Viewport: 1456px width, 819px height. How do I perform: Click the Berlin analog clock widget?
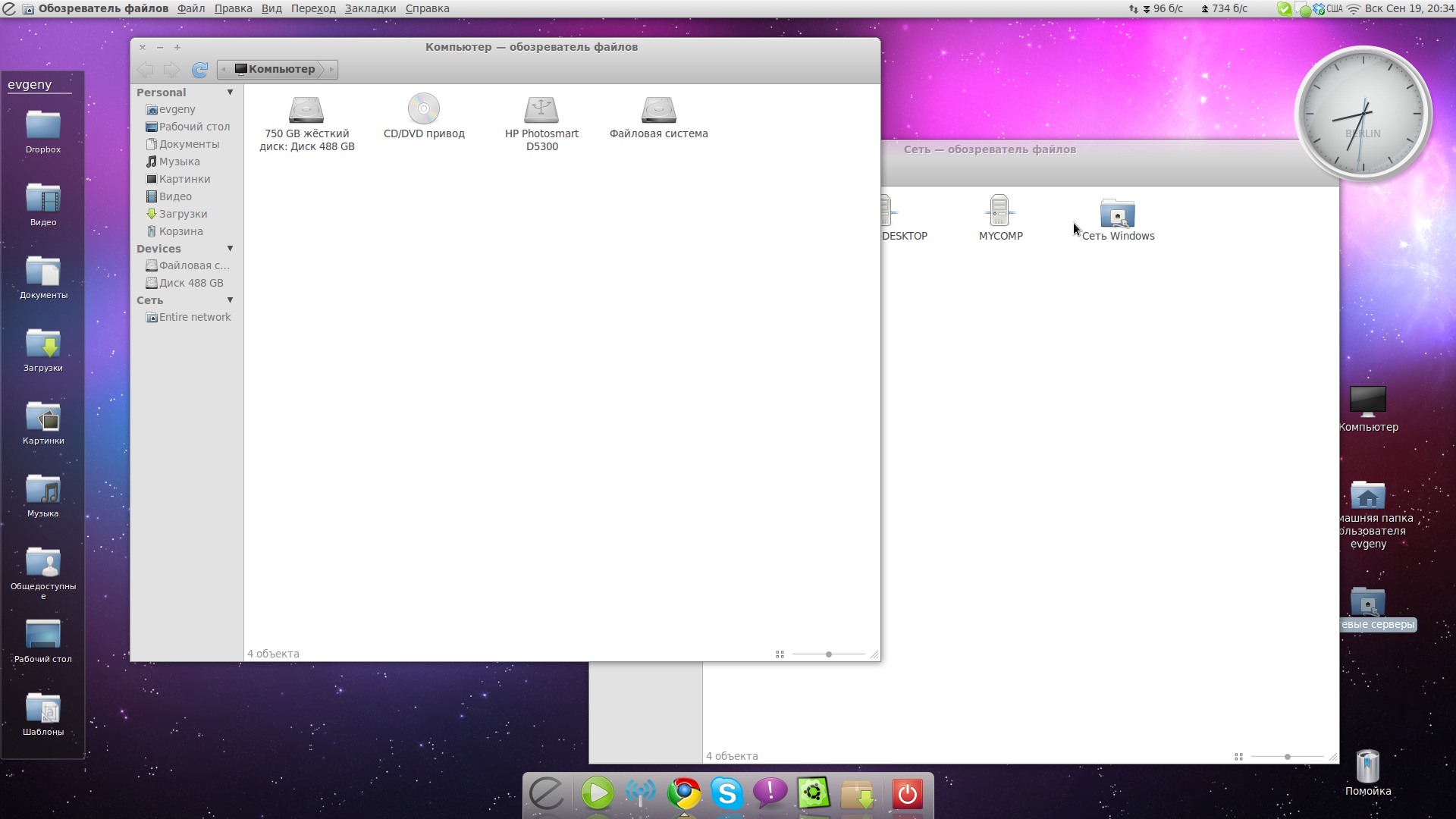pyautogui.click(x=1363, y=114)
